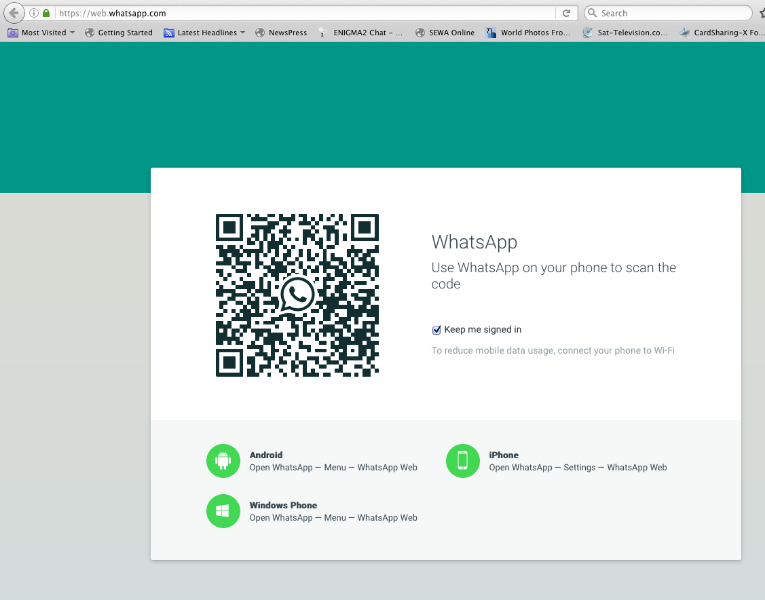The height and width of the screenshot is (600, 765).
Task: Click the iPhone heading text
Action: (x=503, y=455)
